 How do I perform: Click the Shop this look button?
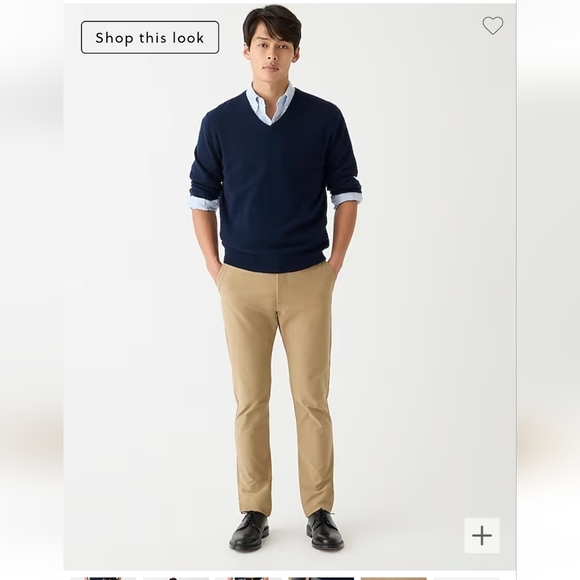pyautogui.click(x=150, y=37)
